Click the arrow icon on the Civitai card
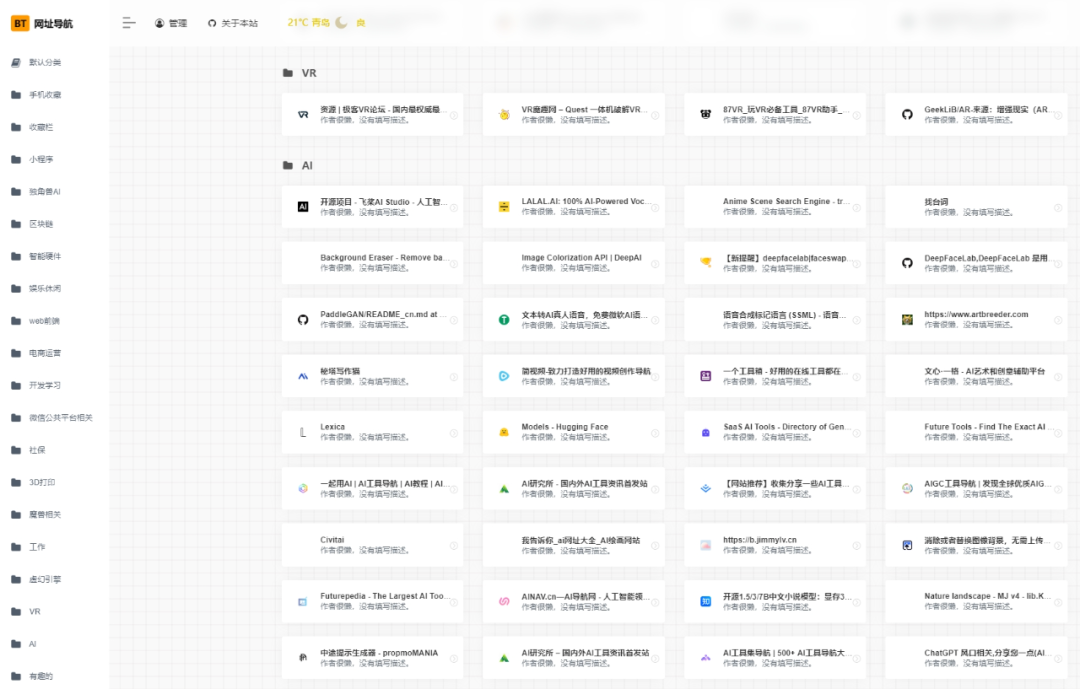The image size is (1080, 689). click(x=454, y=546)
